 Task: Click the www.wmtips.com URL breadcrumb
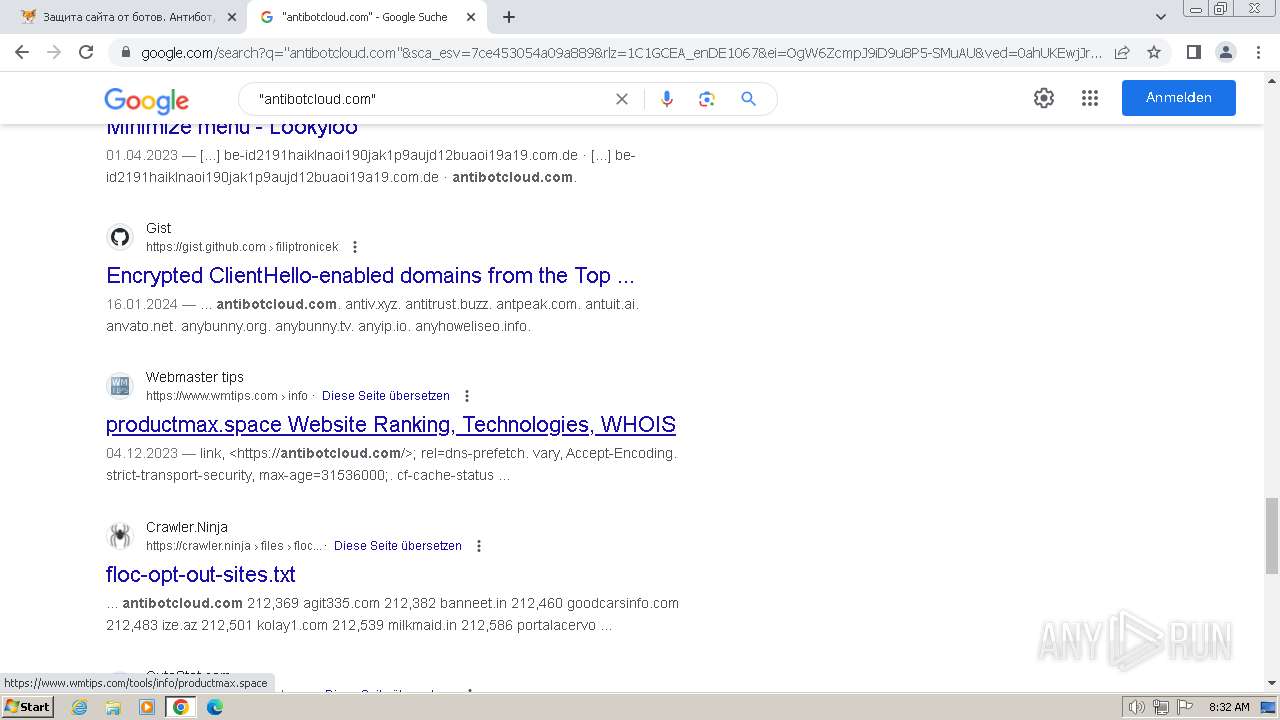pos(227,396)
